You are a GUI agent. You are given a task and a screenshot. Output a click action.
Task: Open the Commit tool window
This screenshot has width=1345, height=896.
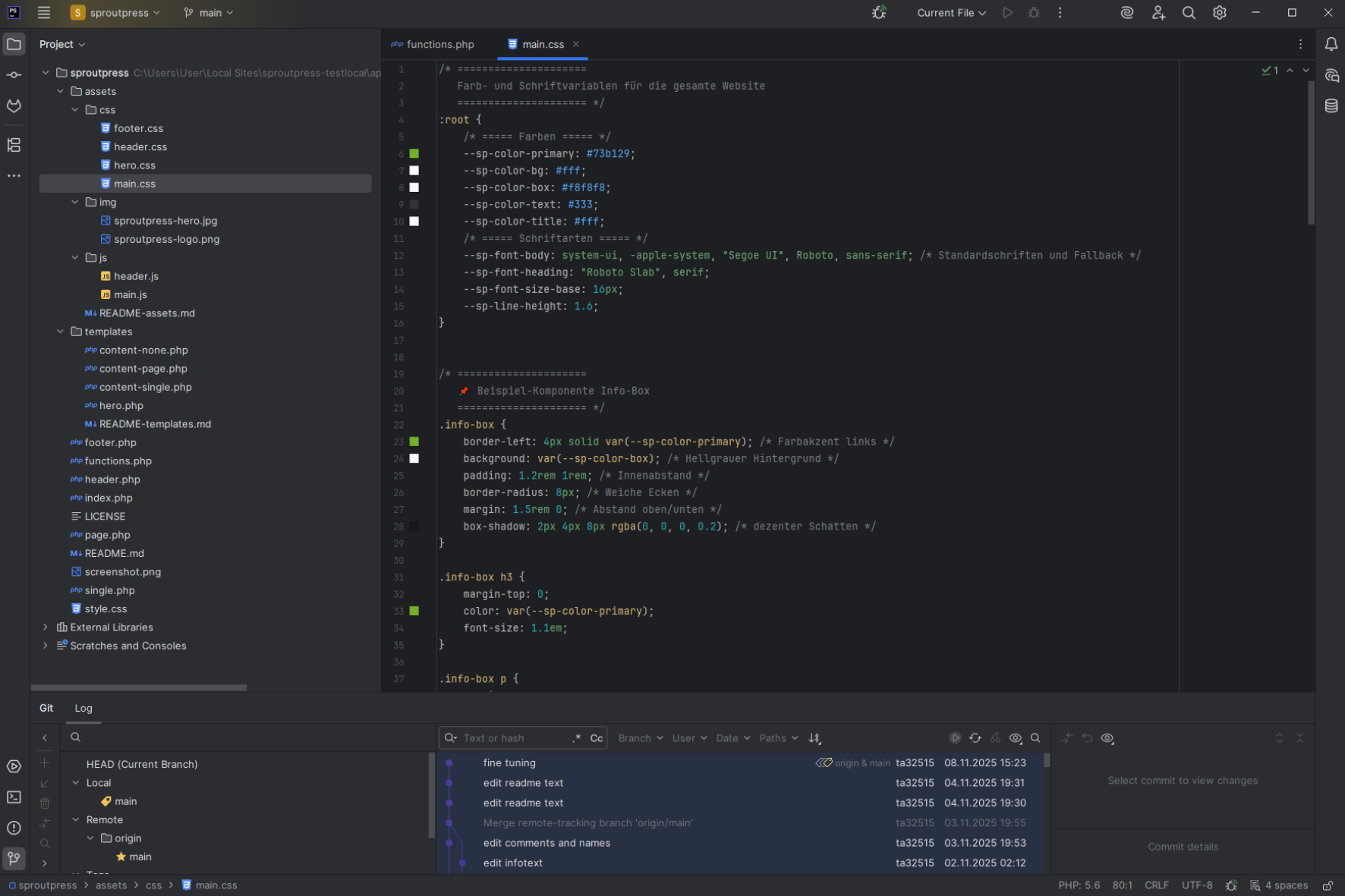pyautogui.click(x=14, y=75)
